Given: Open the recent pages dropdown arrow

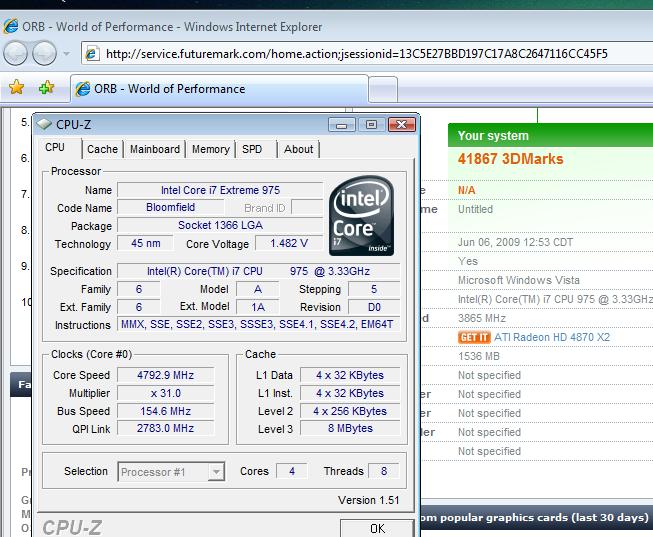Looking at the screenshot, I should [66, 54].
